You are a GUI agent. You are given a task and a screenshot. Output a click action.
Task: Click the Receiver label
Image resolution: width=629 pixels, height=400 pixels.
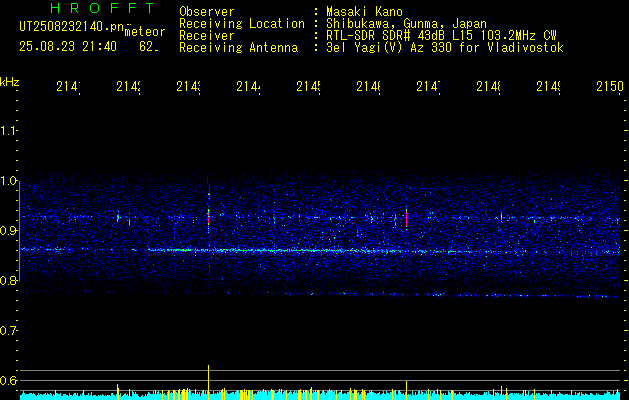(x=207, y=36)
